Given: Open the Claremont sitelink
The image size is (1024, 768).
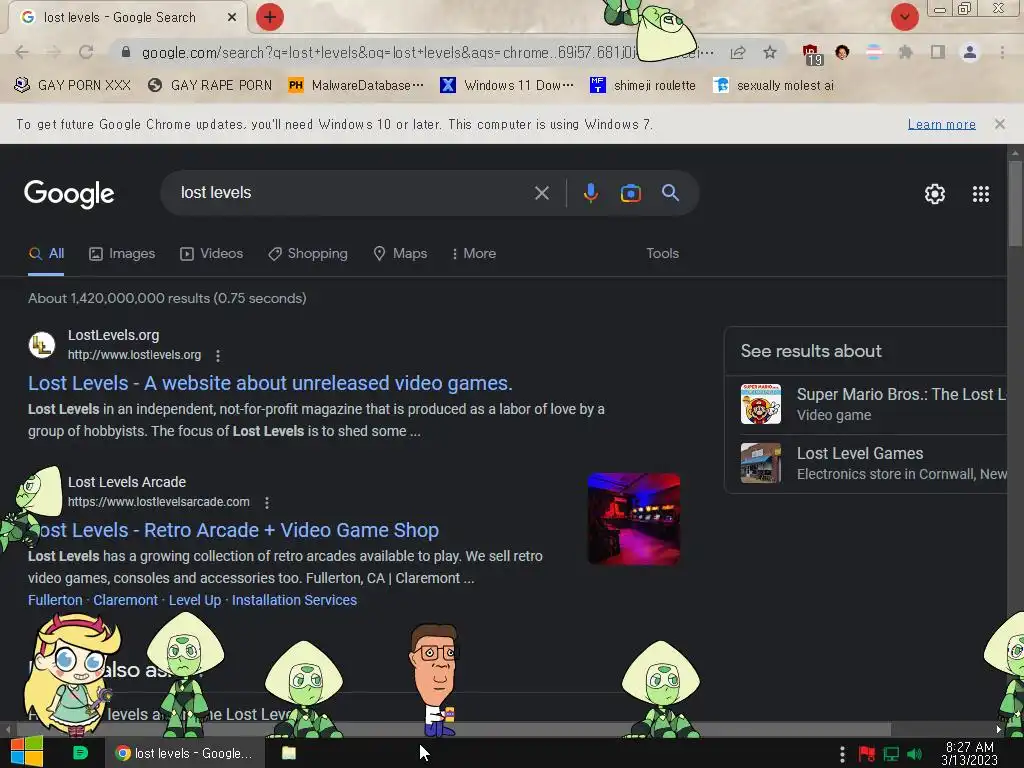Looking at the screenshot, I should coord(125,600).
